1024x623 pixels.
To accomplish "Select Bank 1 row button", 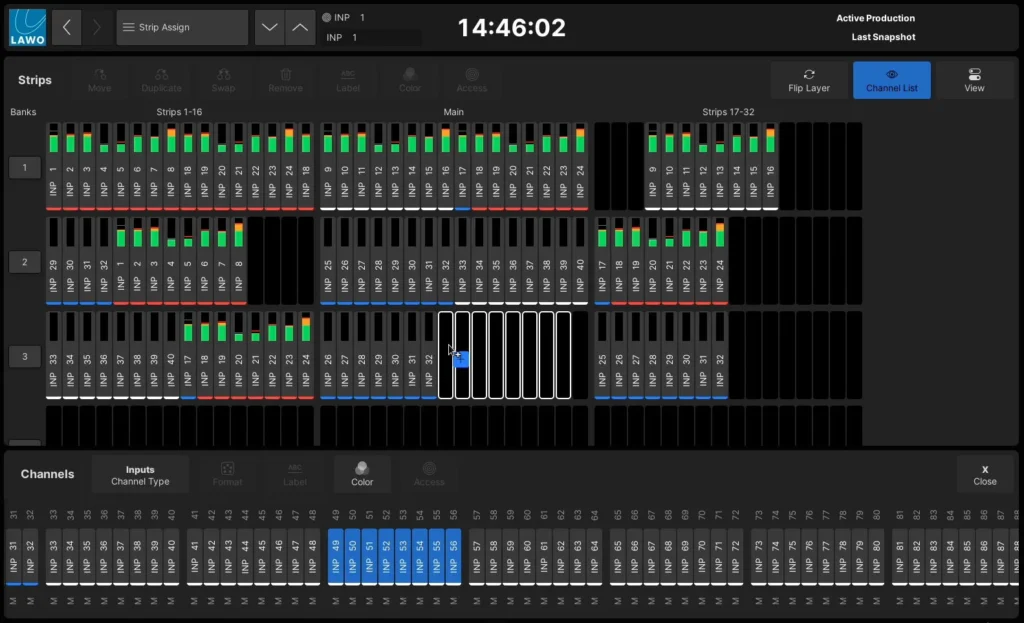I will click(x=25, y=167).
